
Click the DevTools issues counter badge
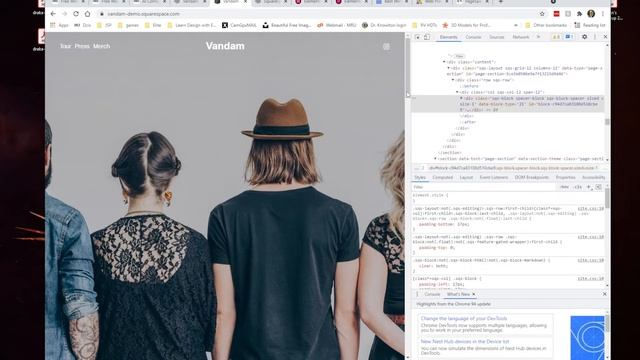(569, 37)
